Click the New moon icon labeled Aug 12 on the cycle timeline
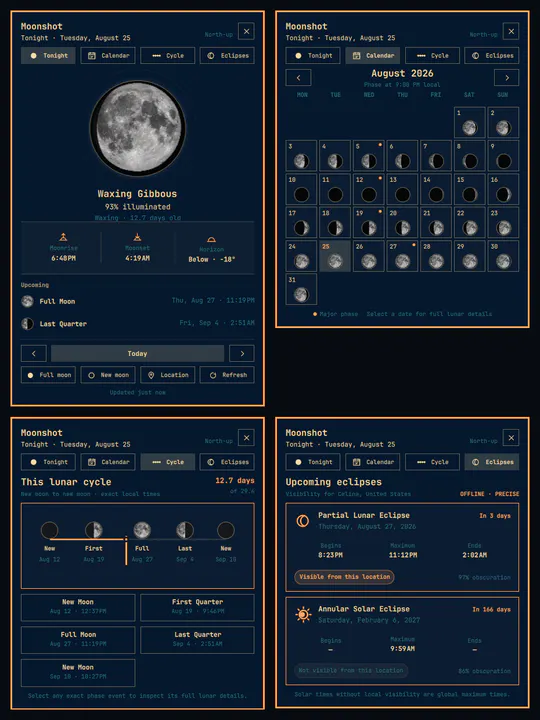Image resolution: width=540 pixels, height=720 pixels. (50, 530)
